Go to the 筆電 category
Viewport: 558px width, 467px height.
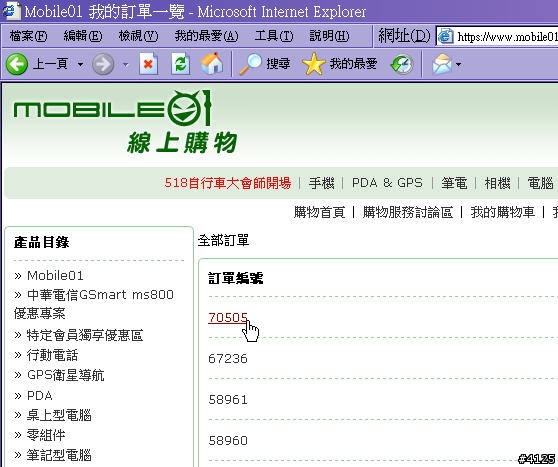(454, 183)
